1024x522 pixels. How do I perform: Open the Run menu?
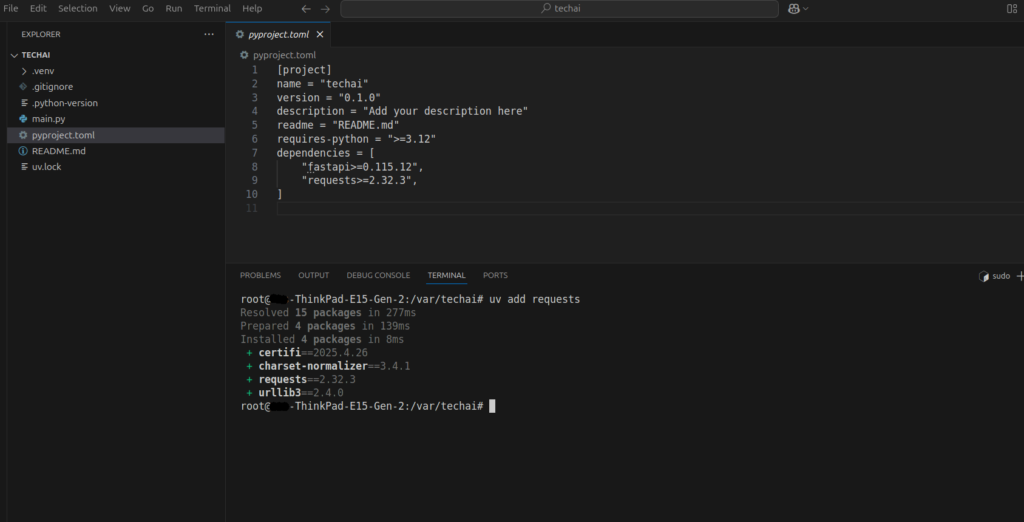[x=174, y=8]
